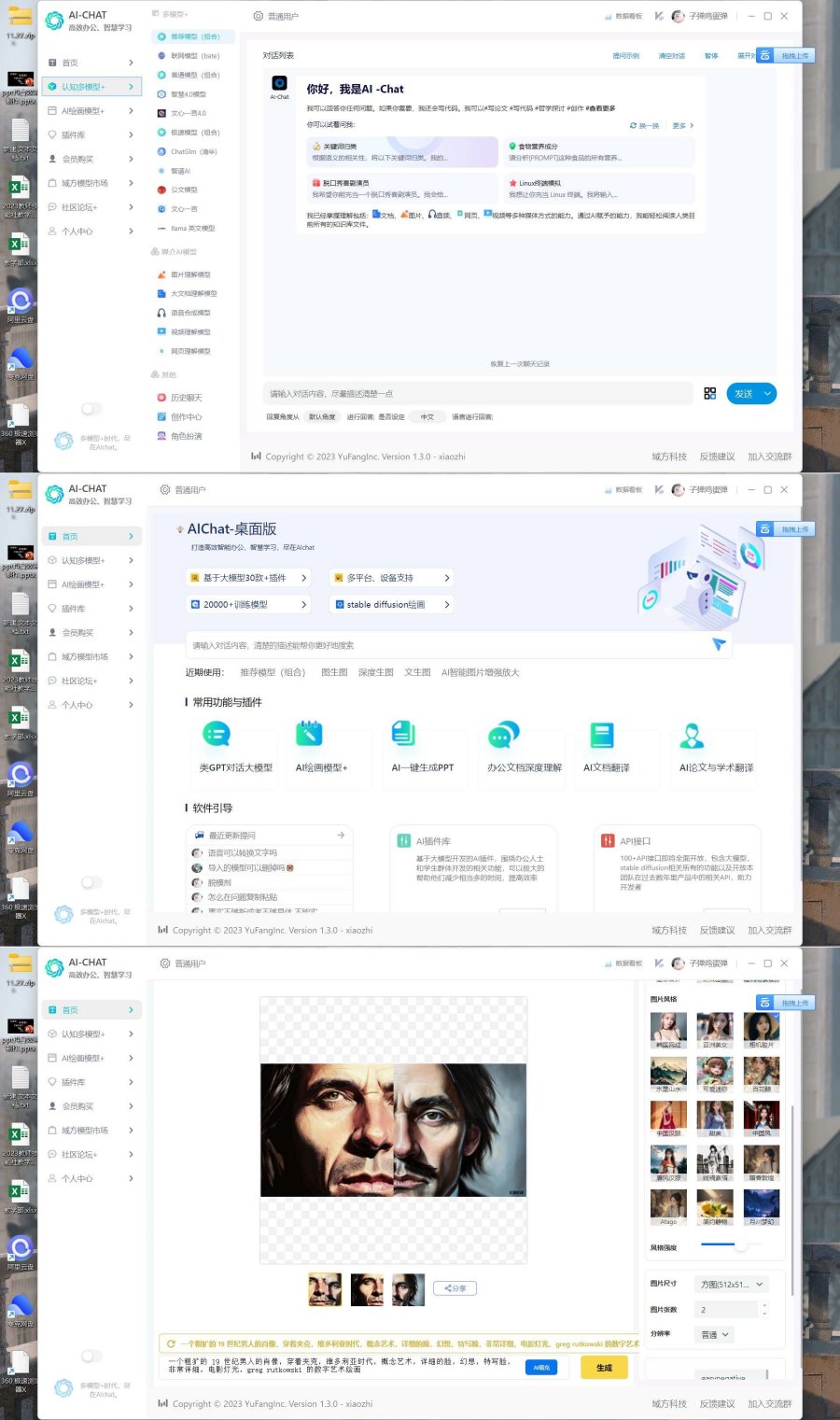Select the first generated portrait thumbnail

pyautogui.click(x=324, y=1288)
